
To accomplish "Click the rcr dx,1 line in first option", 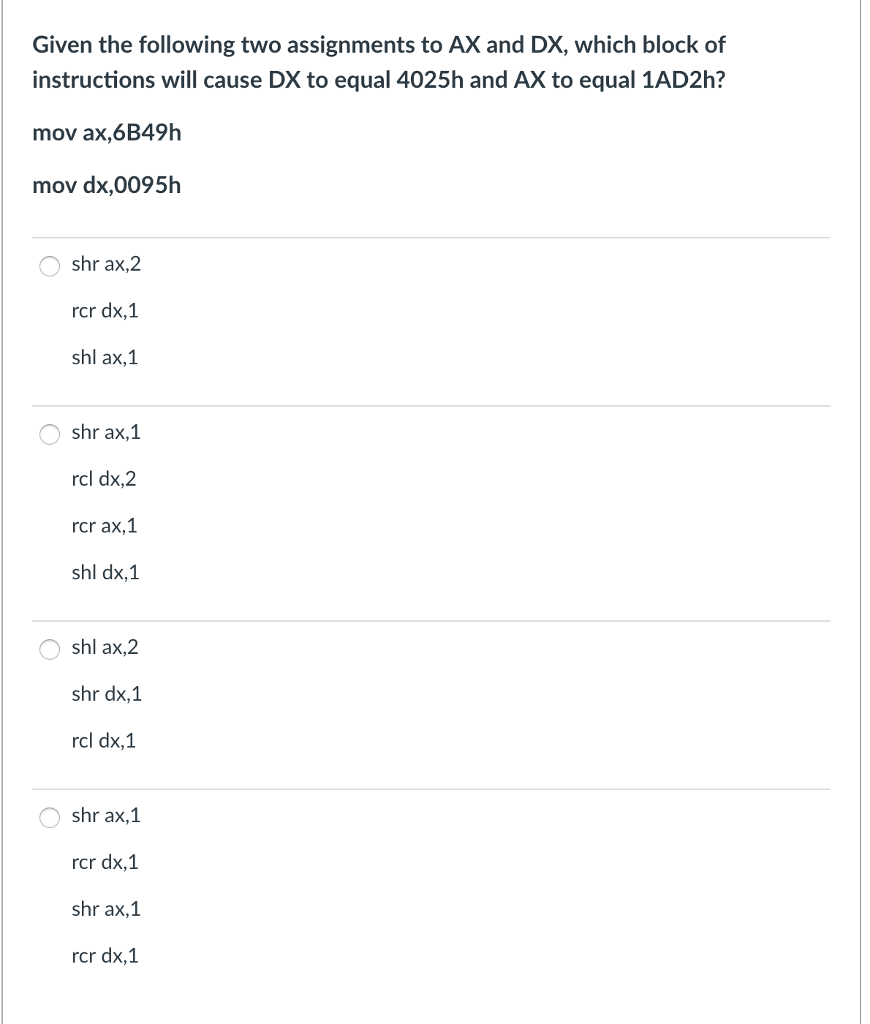I will 103,310.
